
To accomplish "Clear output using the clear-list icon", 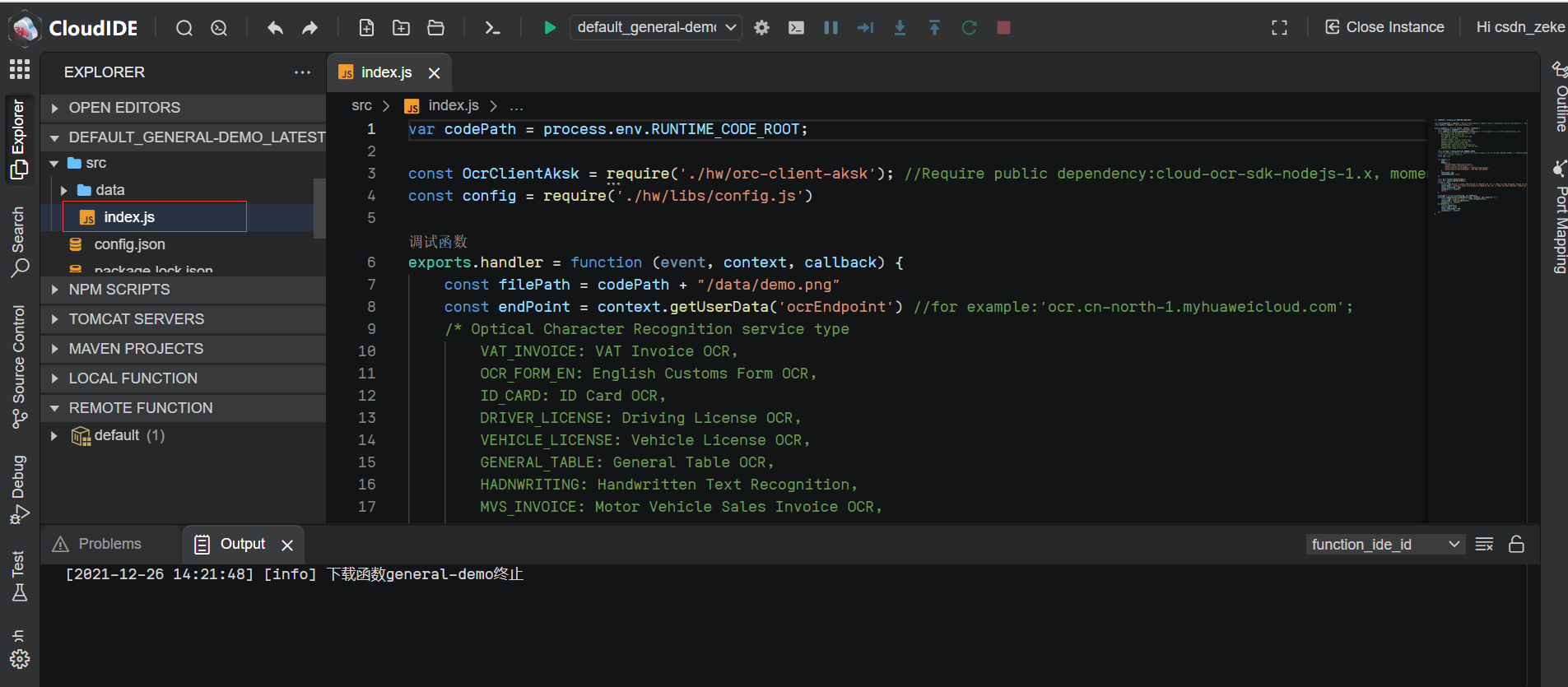I will (1484, 545).
